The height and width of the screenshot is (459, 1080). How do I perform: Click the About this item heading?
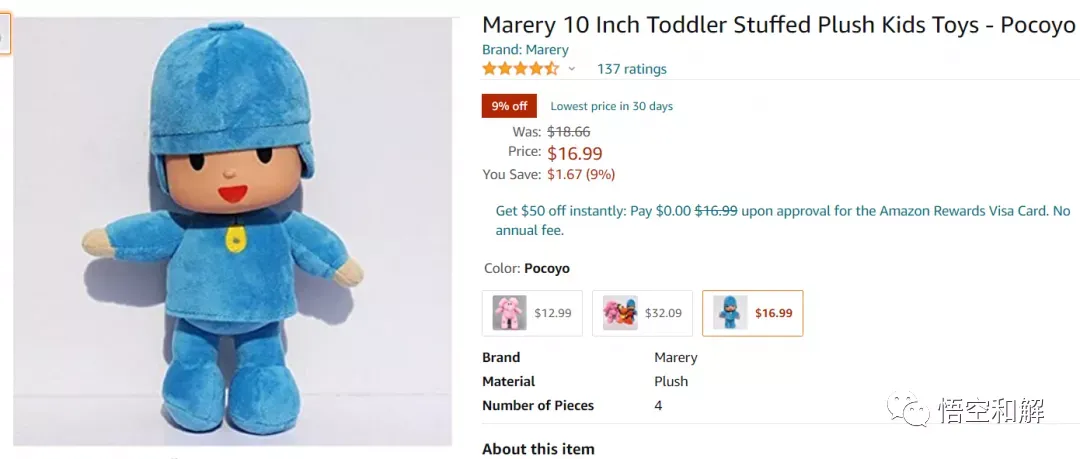538,449
